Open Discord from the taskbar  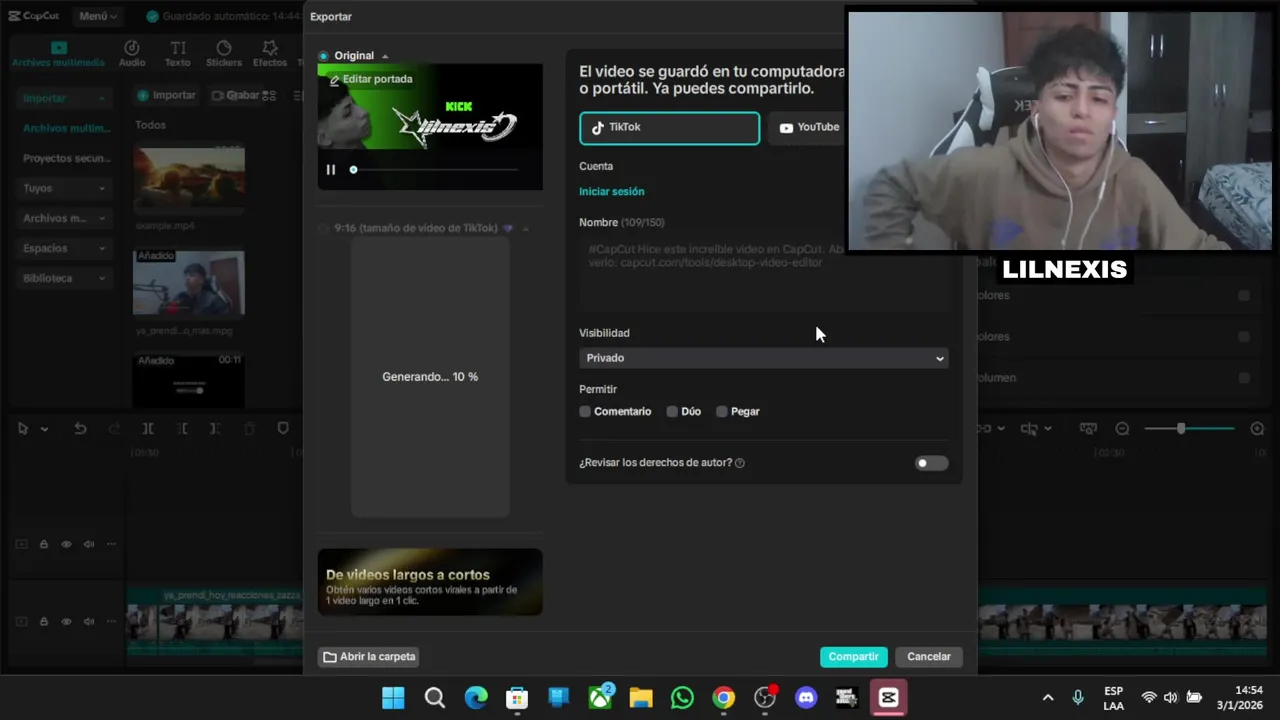click(806, 698)
